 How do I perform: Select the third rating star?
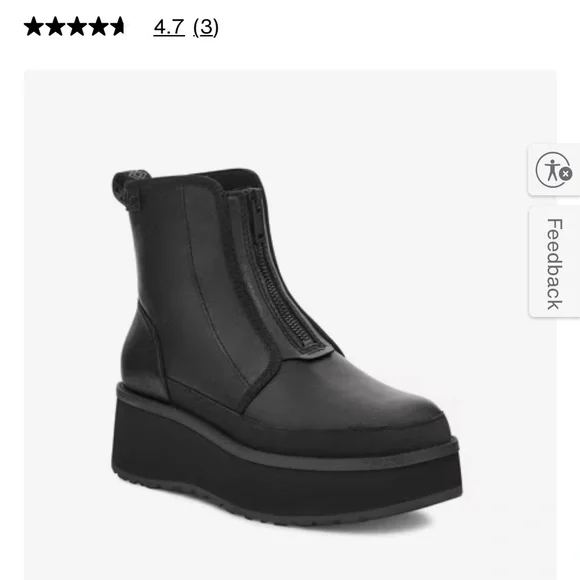[77, 27]
